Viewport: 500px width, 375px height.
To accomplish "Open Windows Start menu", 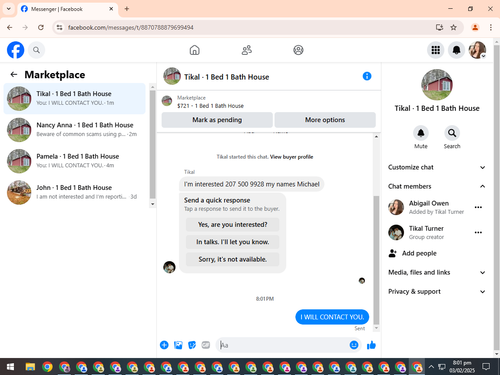I will point(10,367).
